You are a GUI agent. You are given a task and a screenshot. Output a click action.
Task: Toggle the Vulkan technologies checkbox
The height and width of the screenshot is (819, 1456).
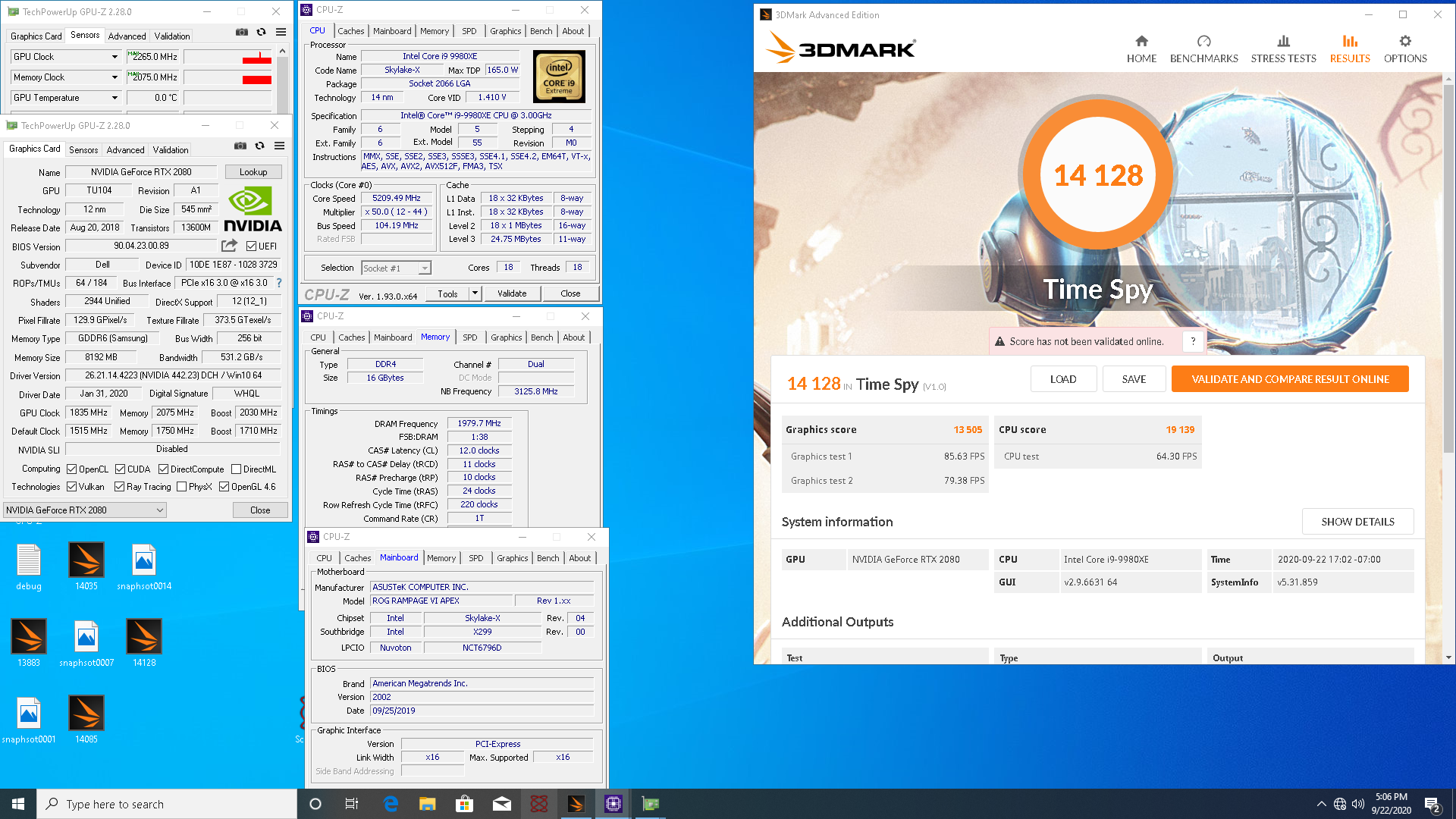pos(72,487)
